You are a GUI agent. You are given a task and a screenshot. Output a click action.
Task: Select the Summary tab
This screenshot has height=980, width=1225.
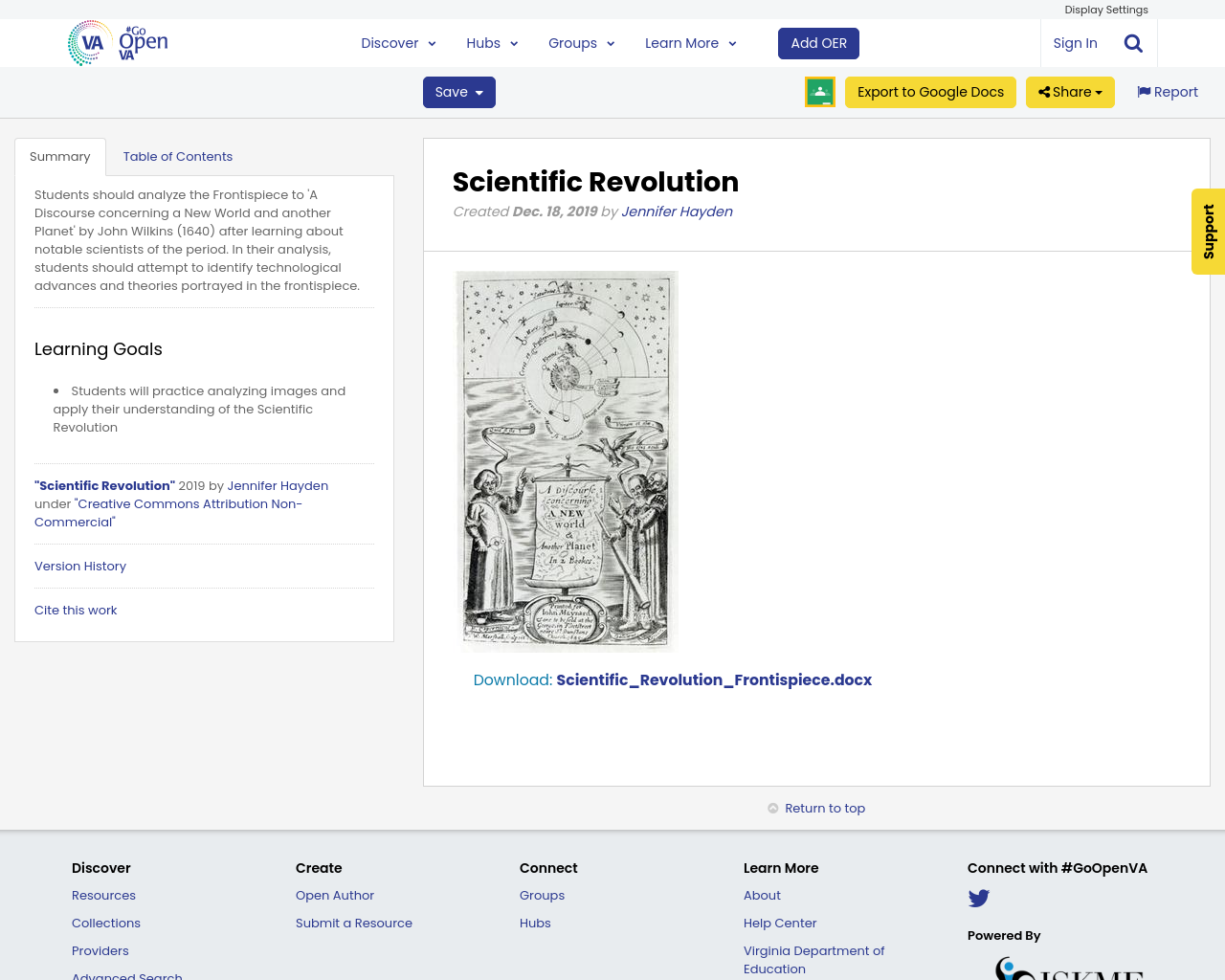60,156
